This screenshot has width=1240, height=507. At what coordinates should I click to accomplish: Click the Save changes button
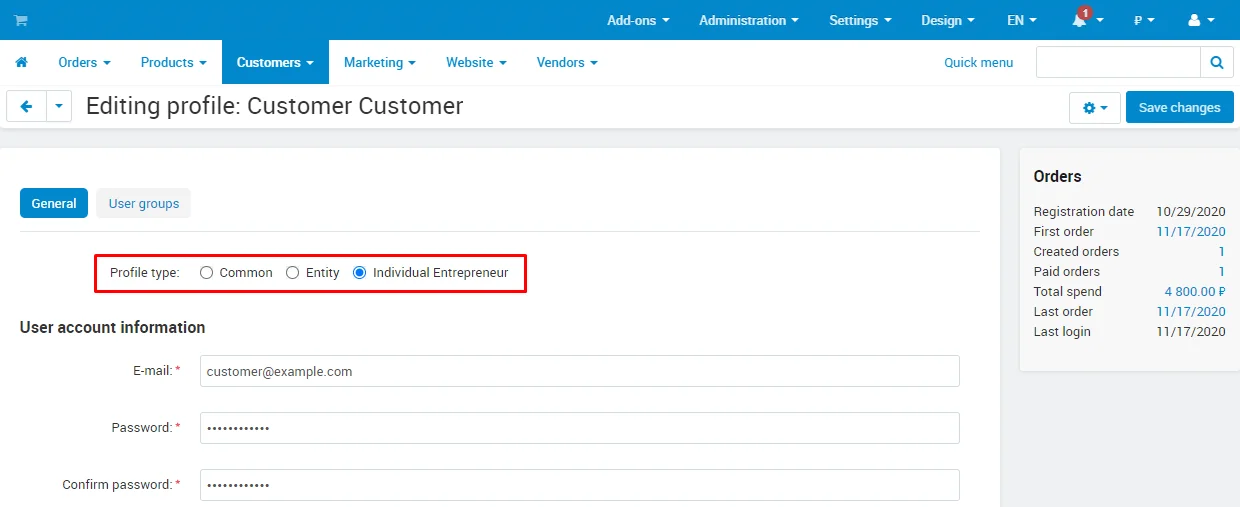click(x=1179, y=107)
